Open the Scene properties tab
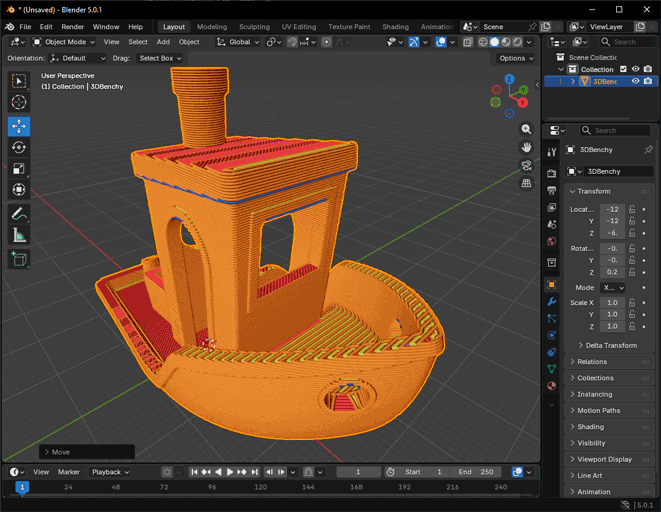This screenshot has height=512, width=661. [551, 224]
